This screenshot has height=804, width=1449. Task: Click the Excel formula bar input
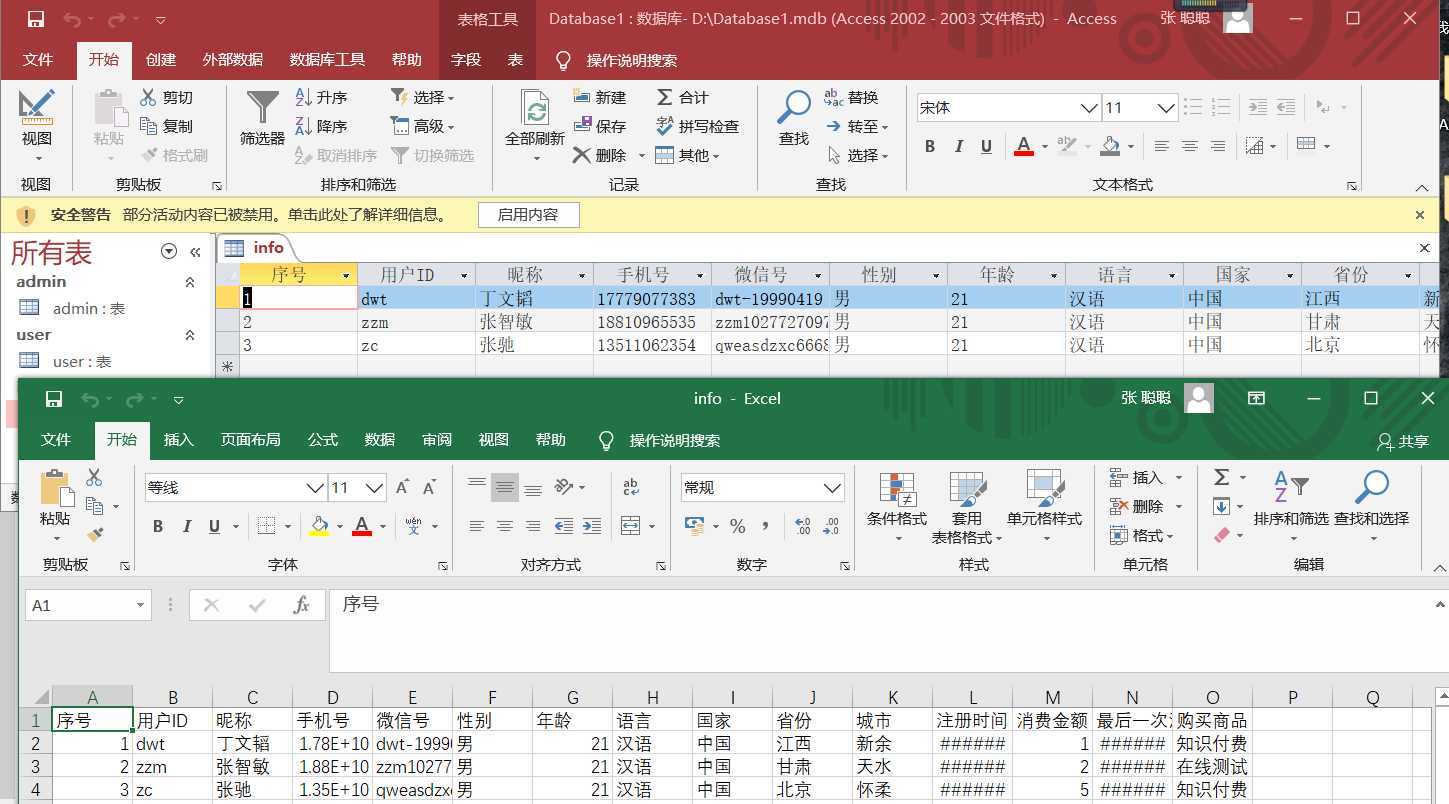pyautogui.click(x=889, y=630)
